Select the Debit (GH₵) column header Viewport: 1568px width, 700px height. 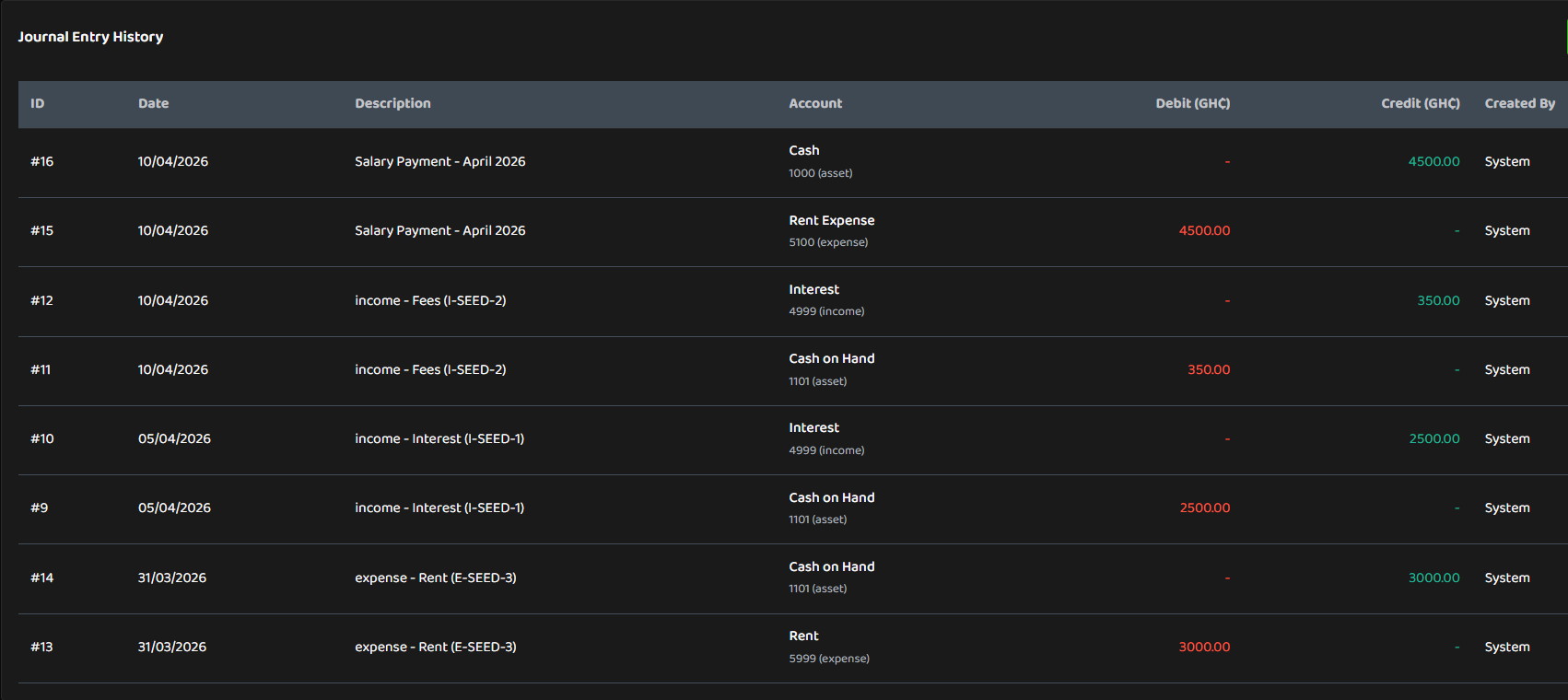coord(1193,103)
